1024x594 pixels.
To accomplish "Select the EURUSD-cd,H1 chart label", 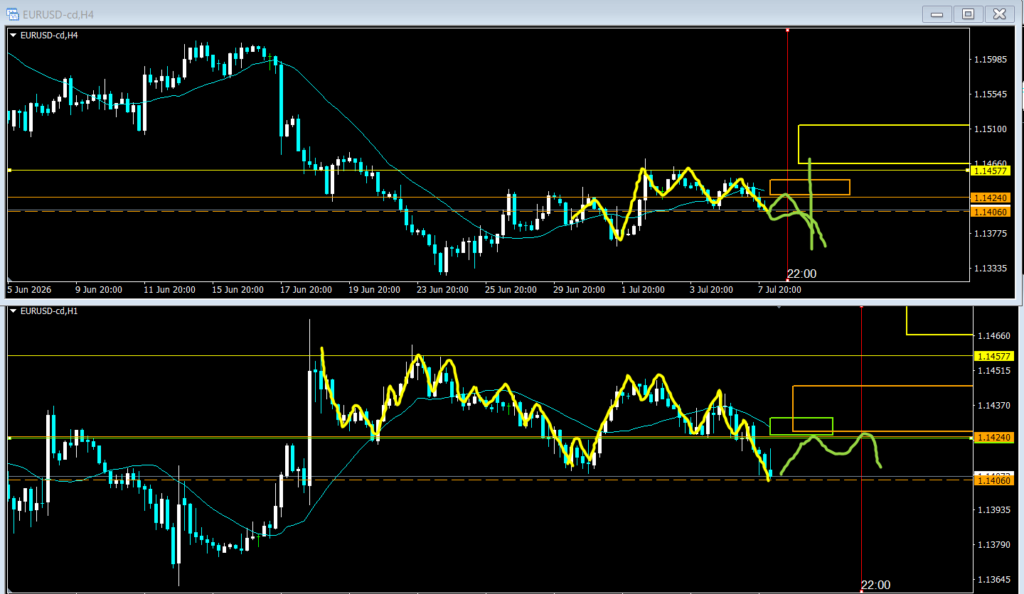I will point(49,311).
